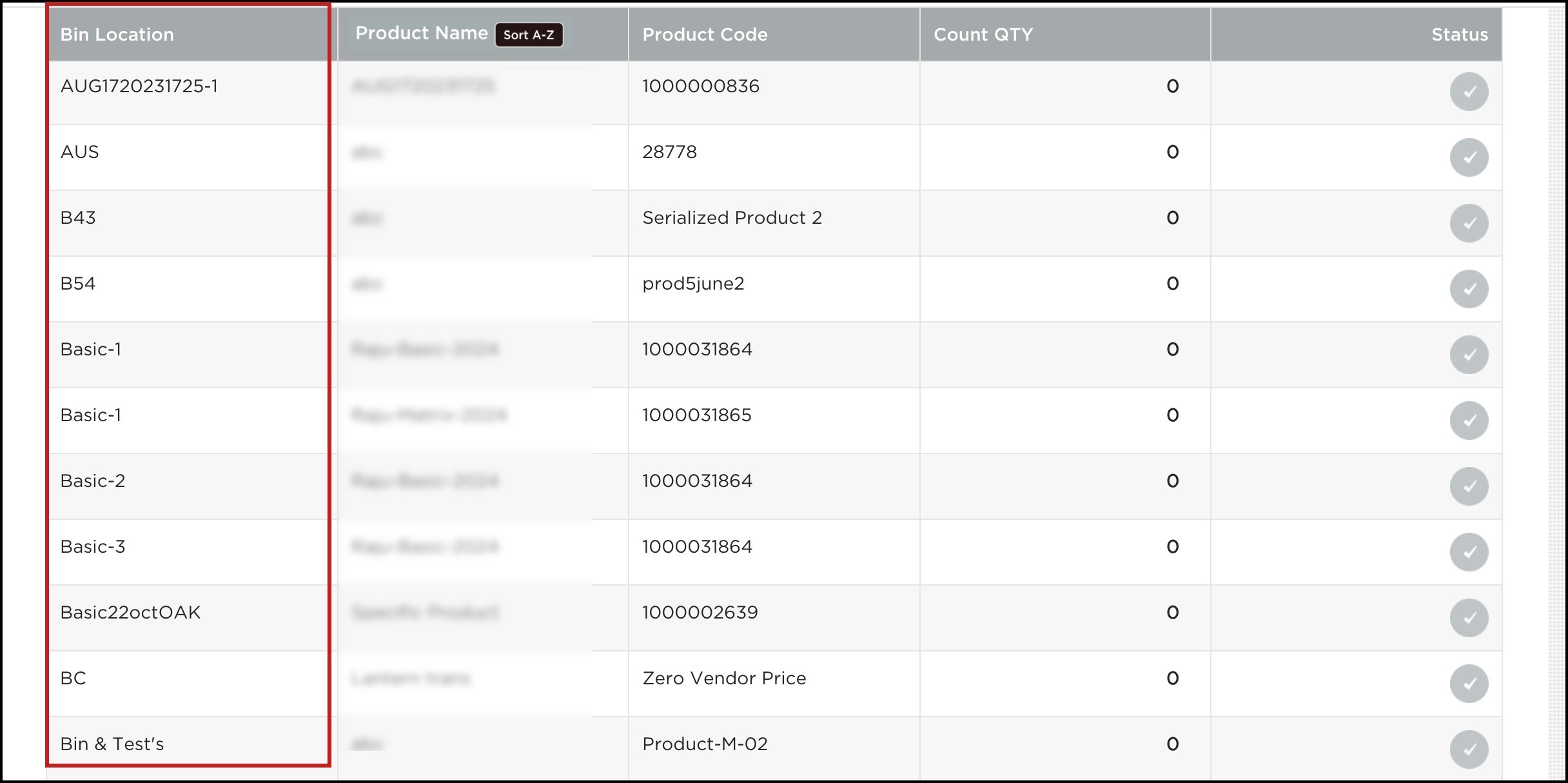Click status checkmark for AUG1720231725-1 row
Image resolution: width=1568 pixels, height=783 pixels.
click(1469, 92)
